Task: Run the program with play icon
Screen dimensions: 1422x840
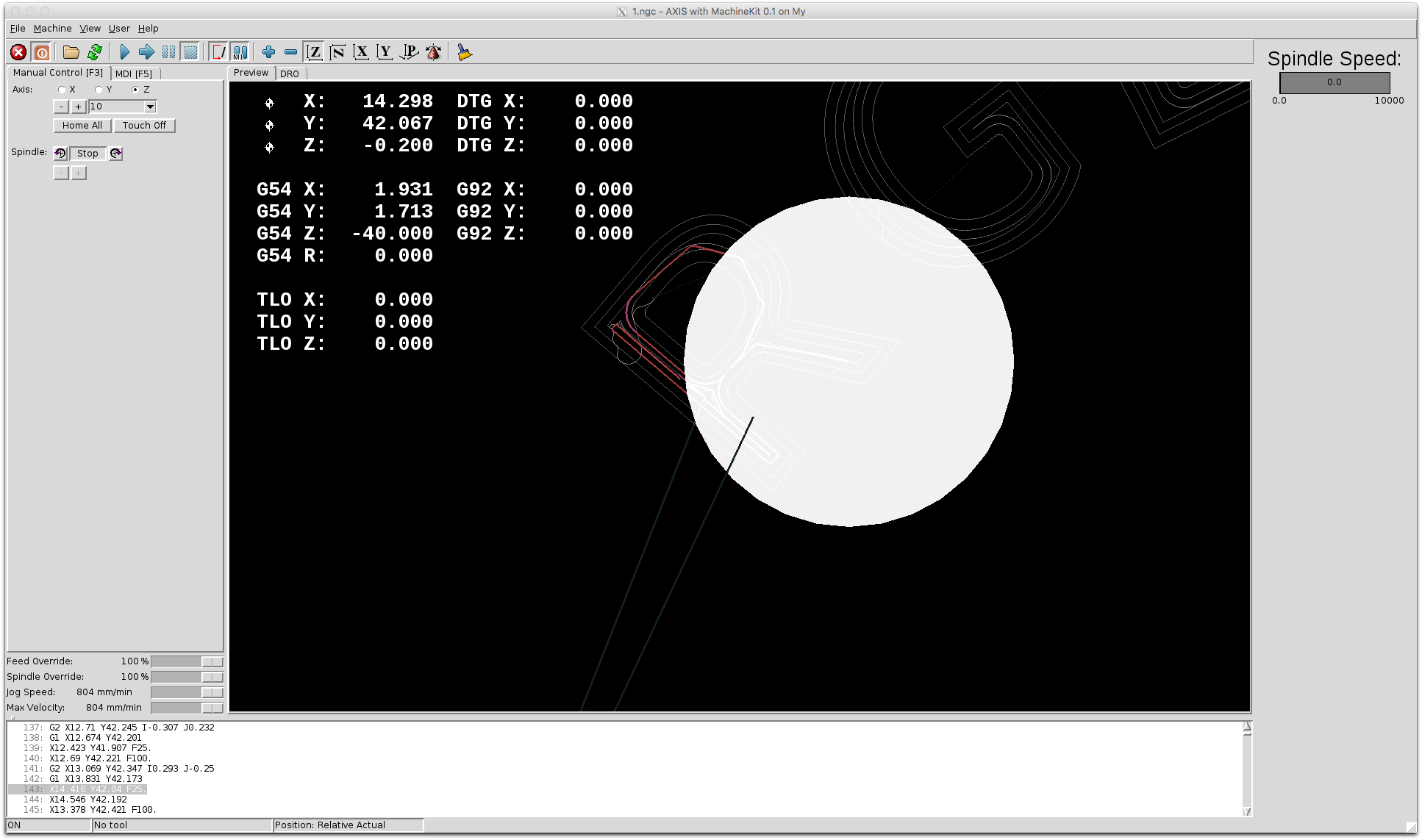Action: (124, 52)
